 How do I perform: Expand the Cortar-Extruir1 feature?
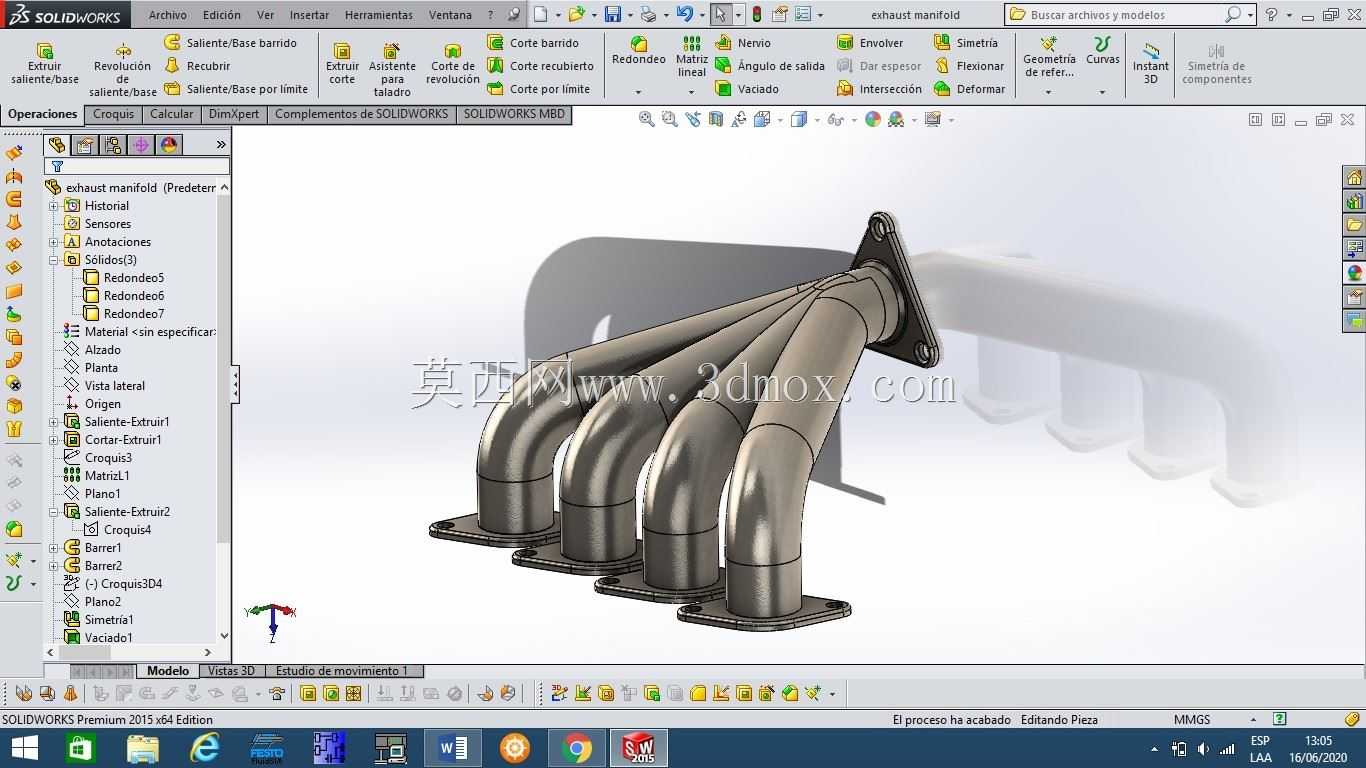coord(54,440)
